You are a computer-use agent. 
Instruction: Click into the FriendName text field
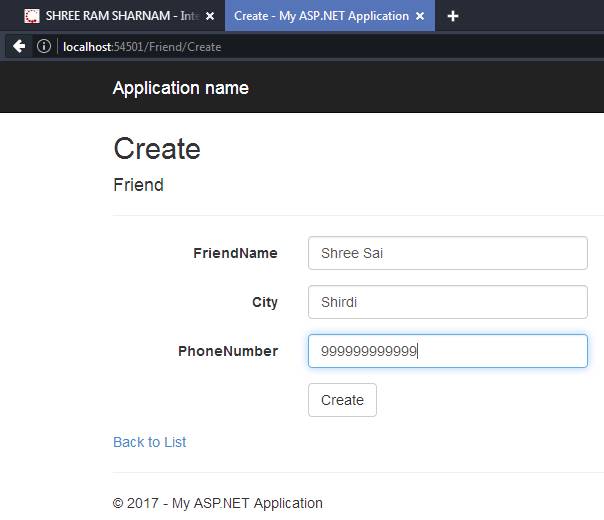click(x=448, y=253)
